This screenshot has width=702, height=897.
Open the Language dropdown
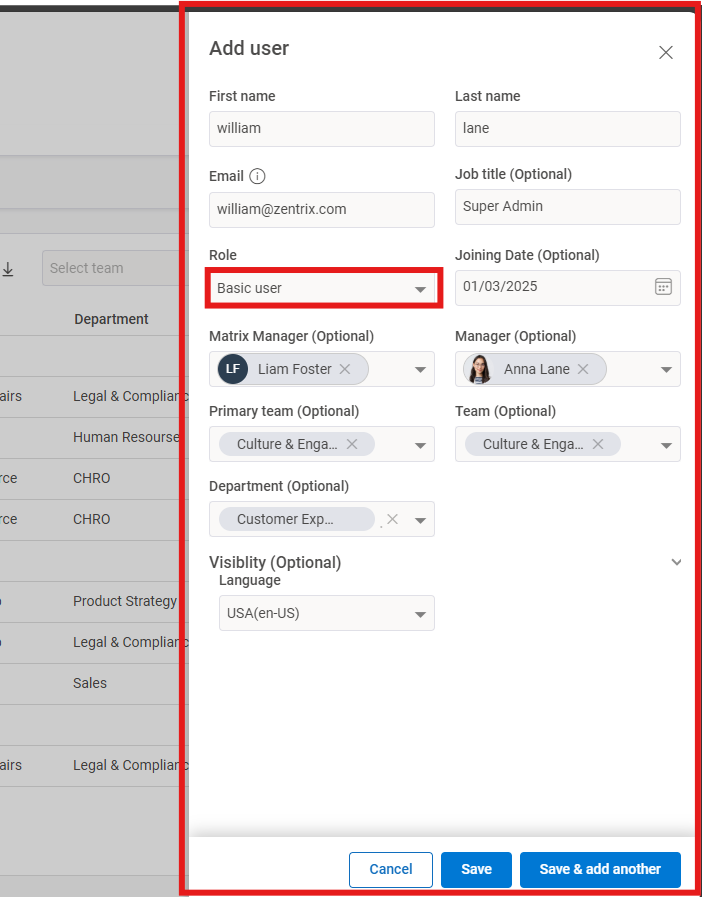pyautogui.click(x=327, y=613)
